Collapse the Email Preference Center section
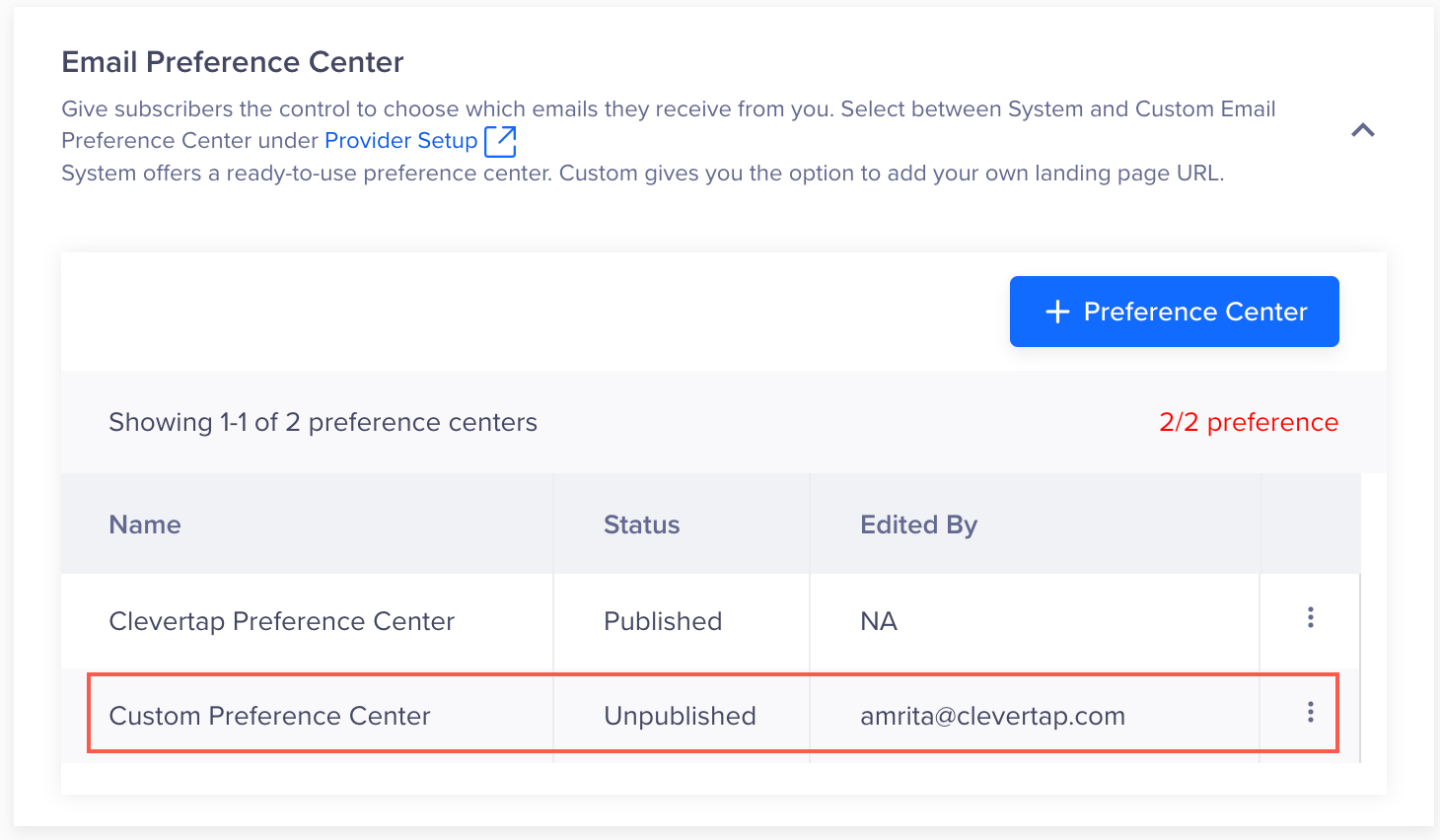1440x840 pixels. 1363,130
